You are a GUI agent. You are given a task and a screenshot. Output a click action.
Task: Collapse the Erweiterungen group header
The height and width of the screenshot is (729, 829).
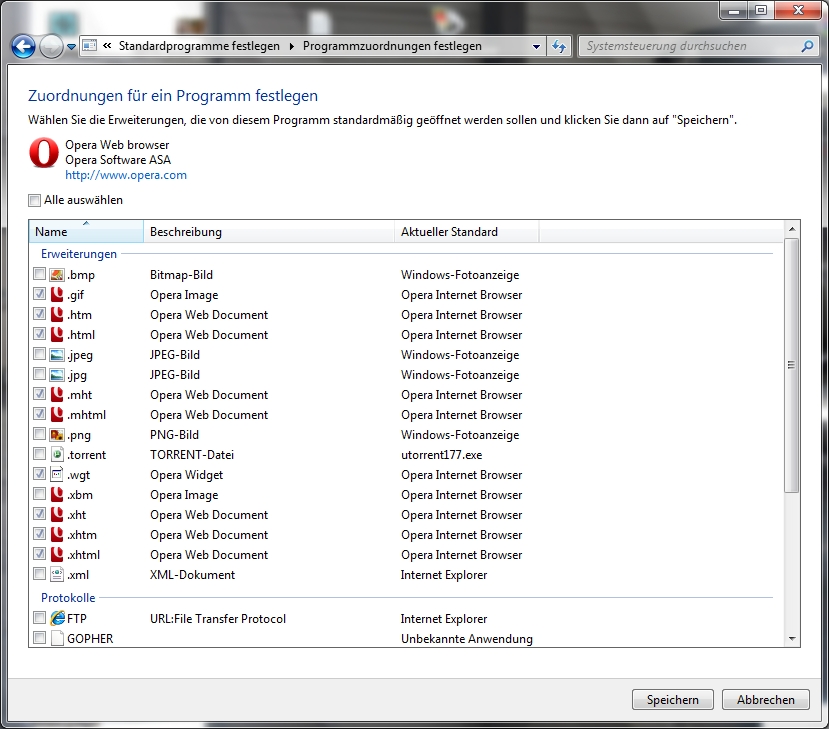[x=79, y=254]
